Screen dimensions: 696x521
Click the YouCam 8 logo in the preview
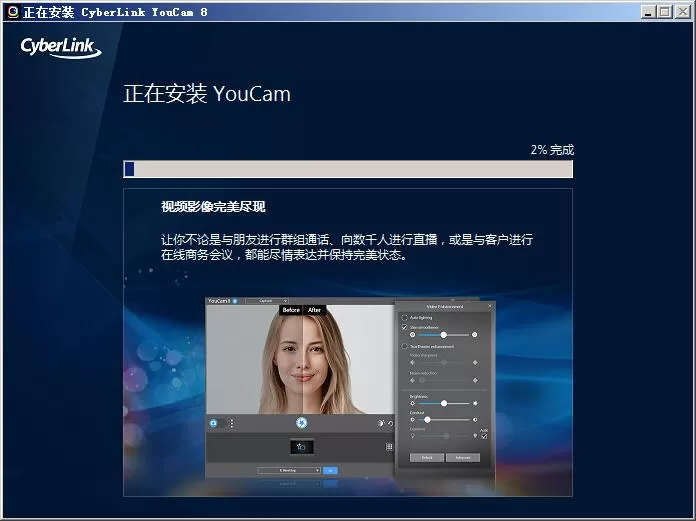[x=223, y=301]
